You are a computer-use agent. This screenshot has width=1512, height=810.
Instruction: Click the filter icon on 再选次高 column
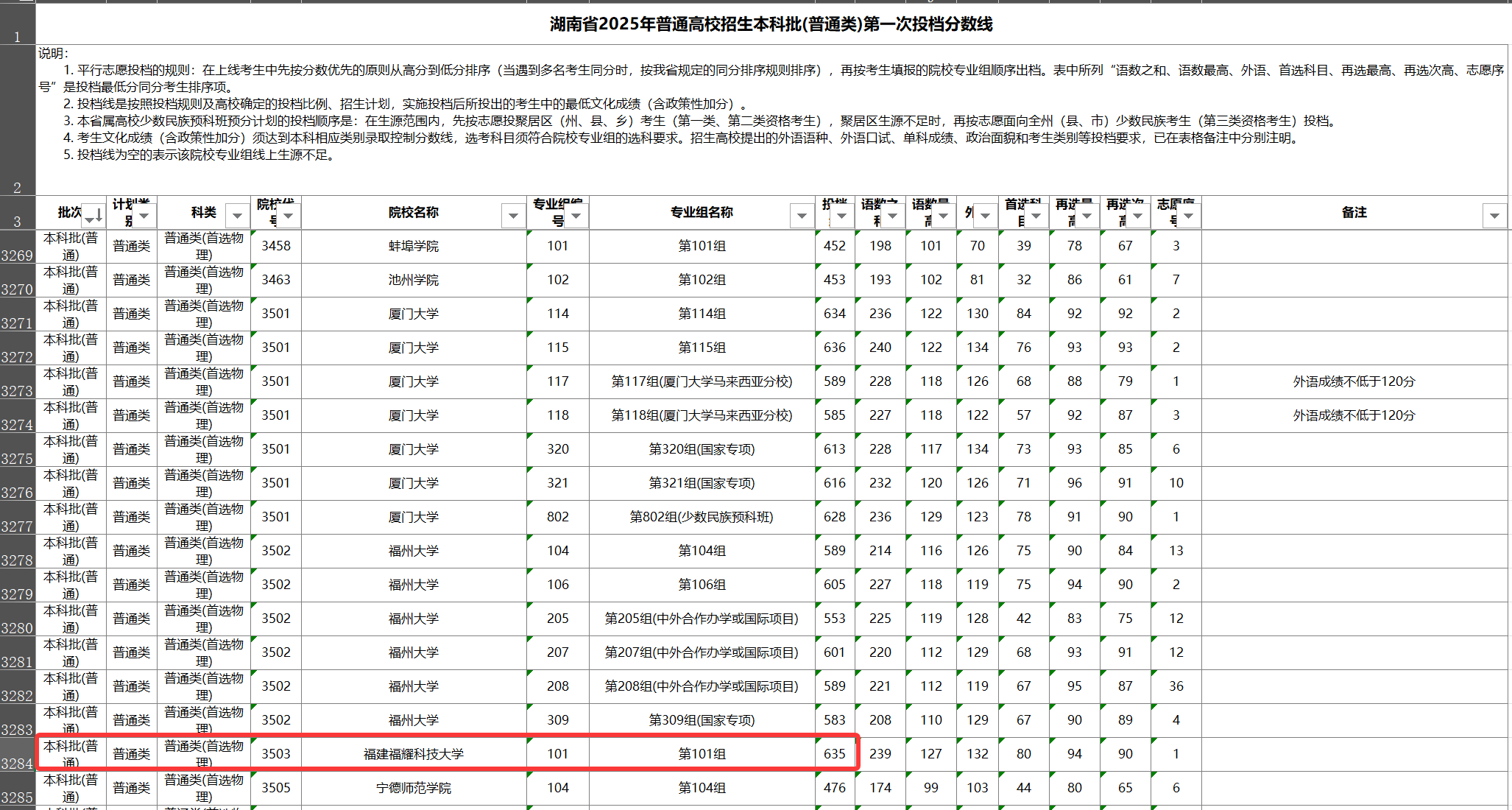pyautogui.click(x=1137, y=216)
